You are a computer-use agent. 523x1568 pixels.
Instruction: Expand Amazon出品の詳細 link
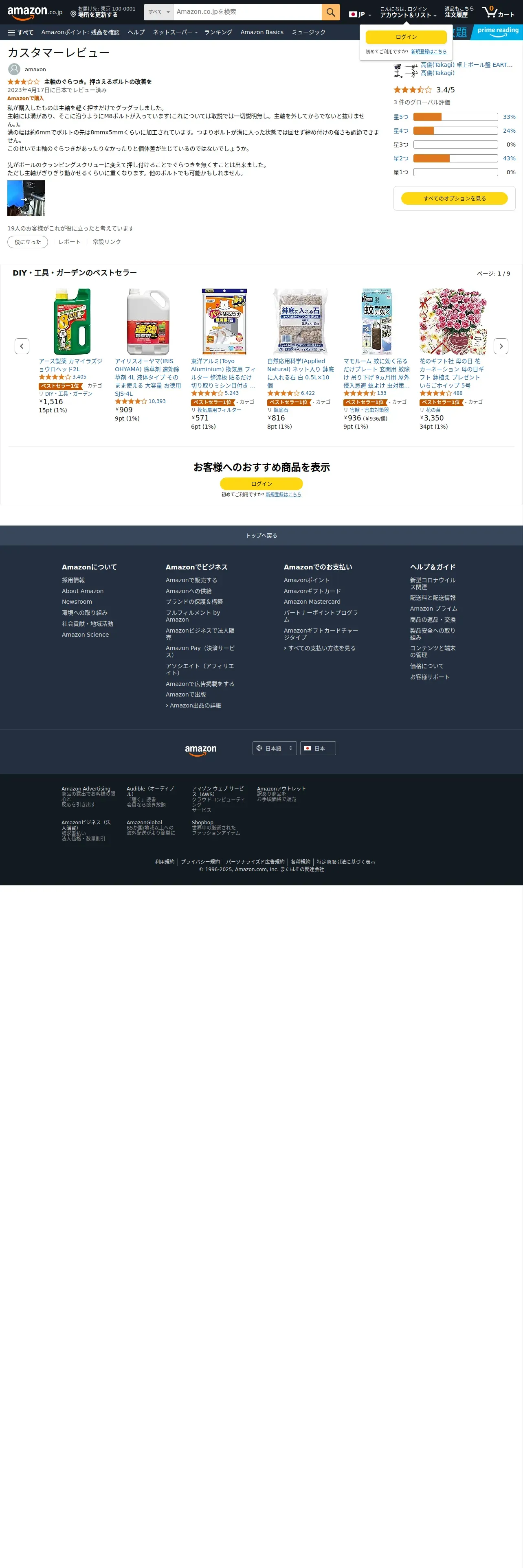click(193, 705)
